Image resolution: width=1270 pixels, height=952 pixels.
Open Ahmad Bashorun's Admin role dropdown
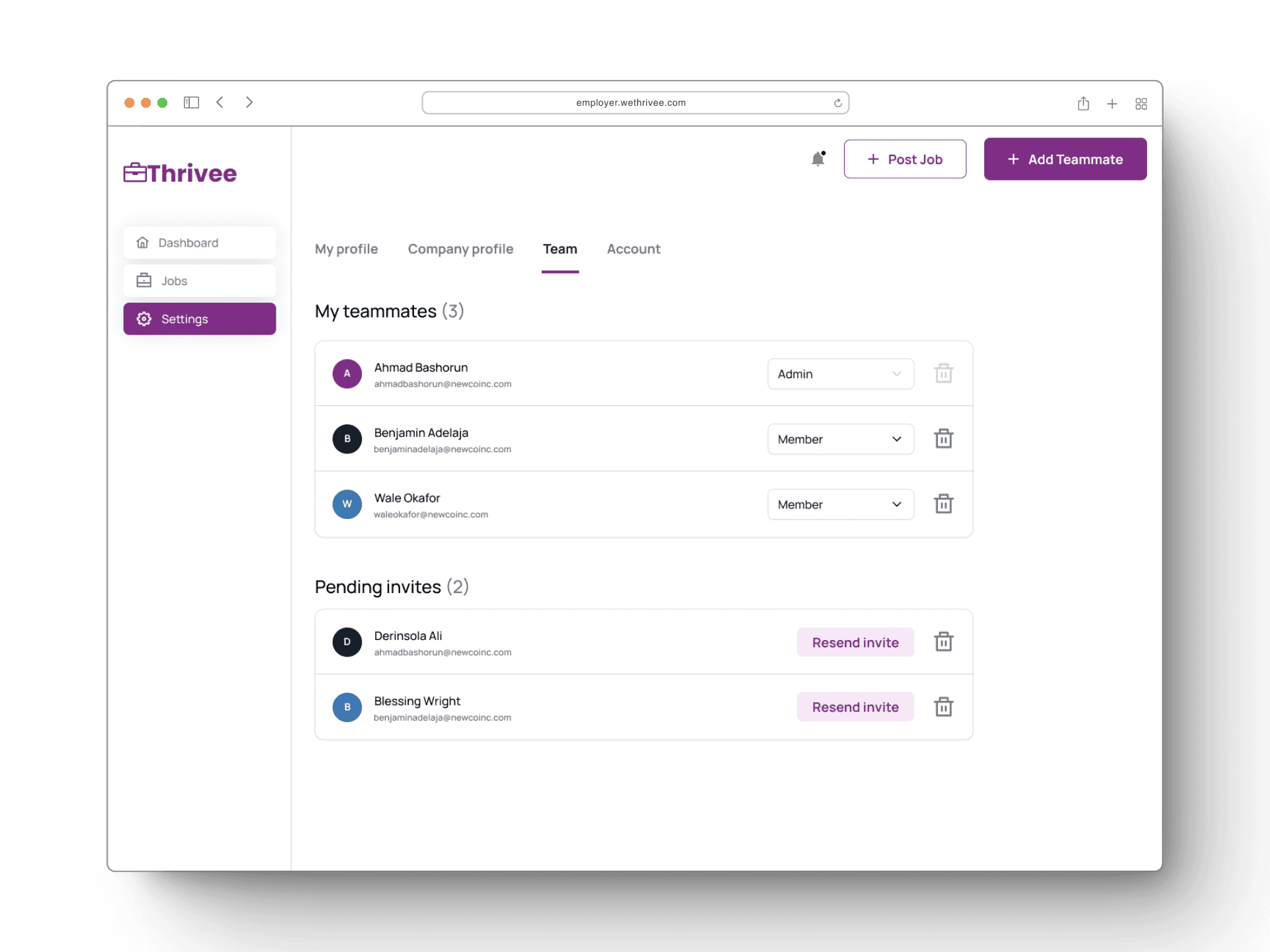click(841, 374)
